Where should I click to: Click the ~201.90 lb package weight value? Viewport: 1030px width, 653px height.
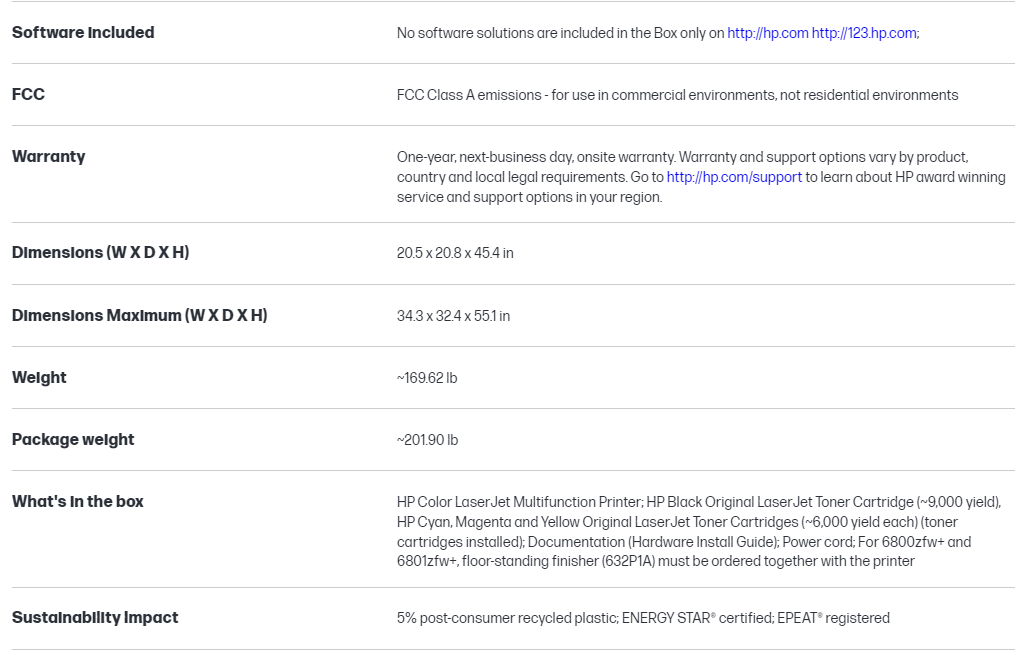pyautogui.click(x=427, y=440)
